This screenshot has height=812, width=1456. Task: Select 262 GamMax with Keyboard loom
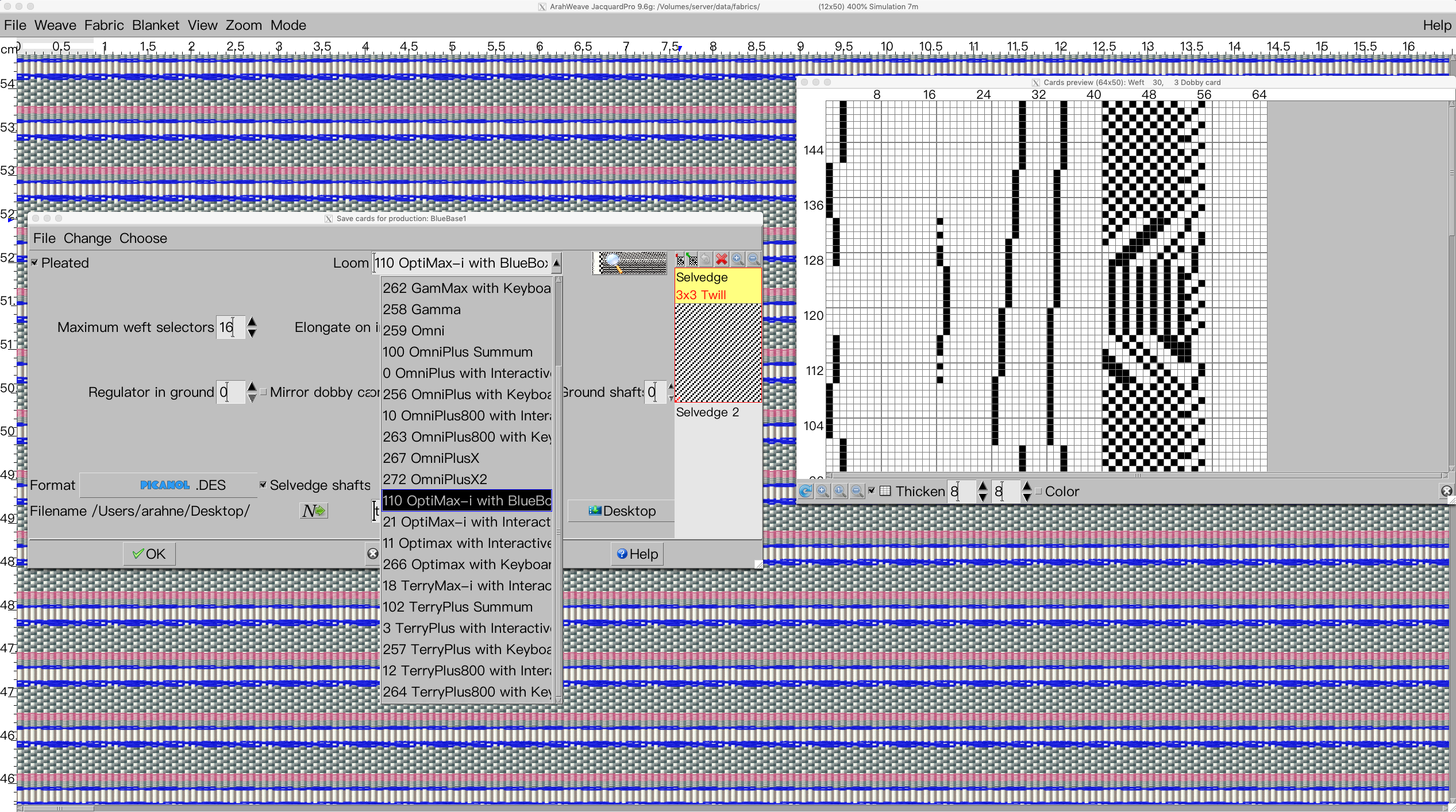(467, 288)
